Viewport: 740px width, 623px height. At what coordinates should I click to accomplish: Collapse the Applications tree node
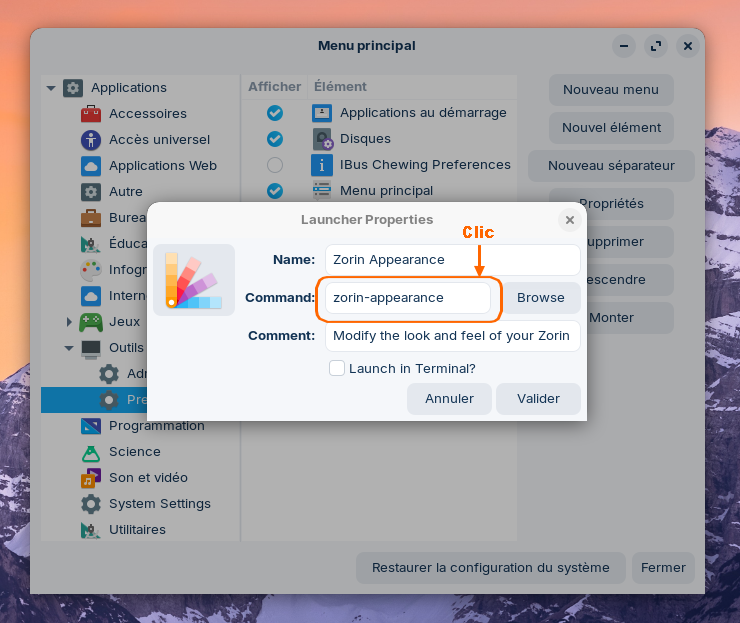click(x=51, y=88)
